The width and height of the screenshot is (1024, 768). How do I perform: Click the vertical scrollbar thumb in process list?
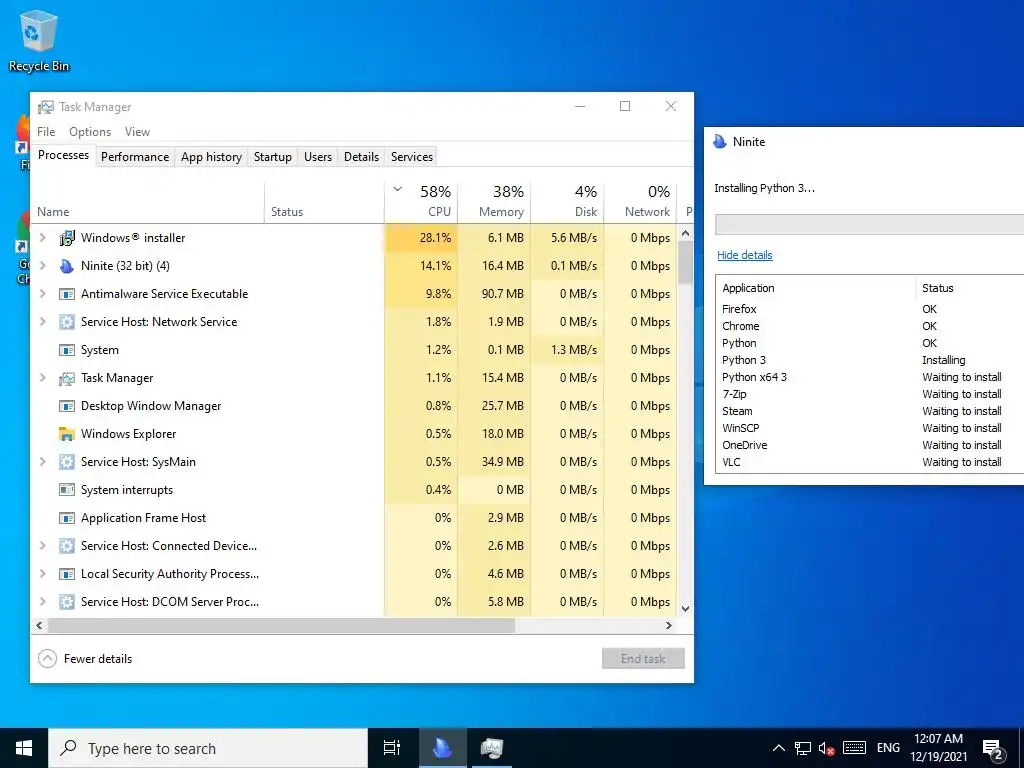[x=685, y=263]
